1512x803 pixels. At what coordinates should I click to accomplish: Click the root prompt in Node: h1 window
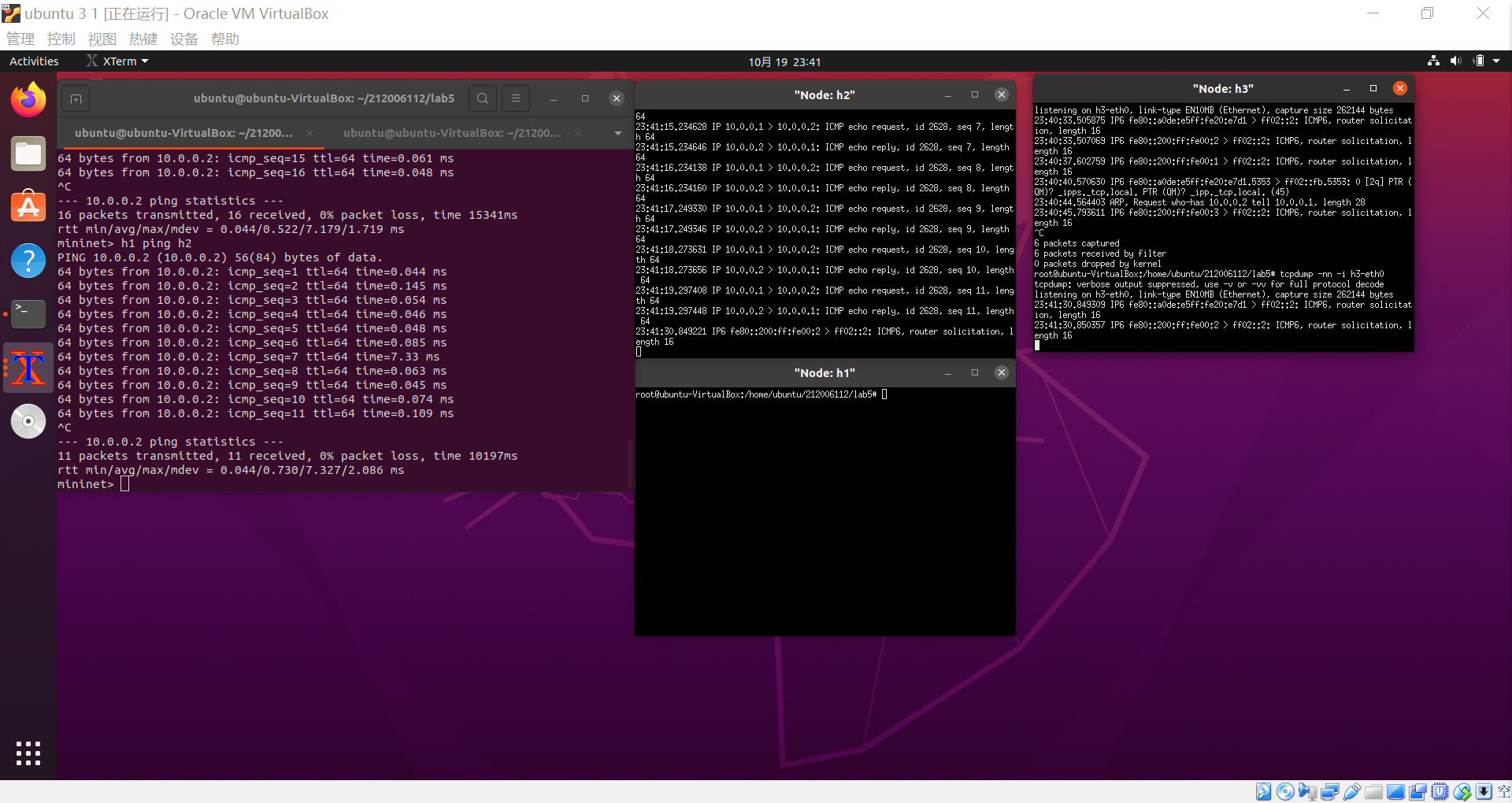tap(756, 394)
